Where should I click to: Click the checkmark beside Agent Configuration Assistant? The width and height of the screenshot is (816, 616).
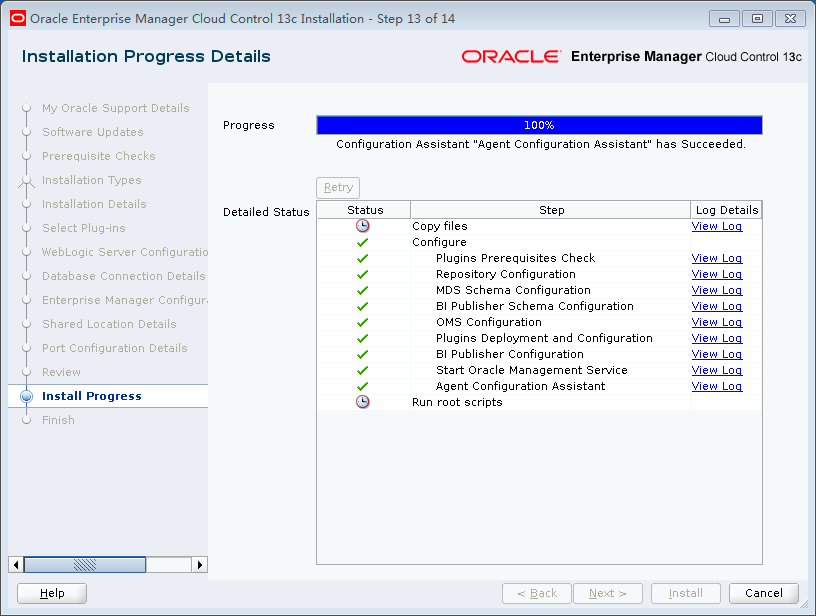click(363, 386)
